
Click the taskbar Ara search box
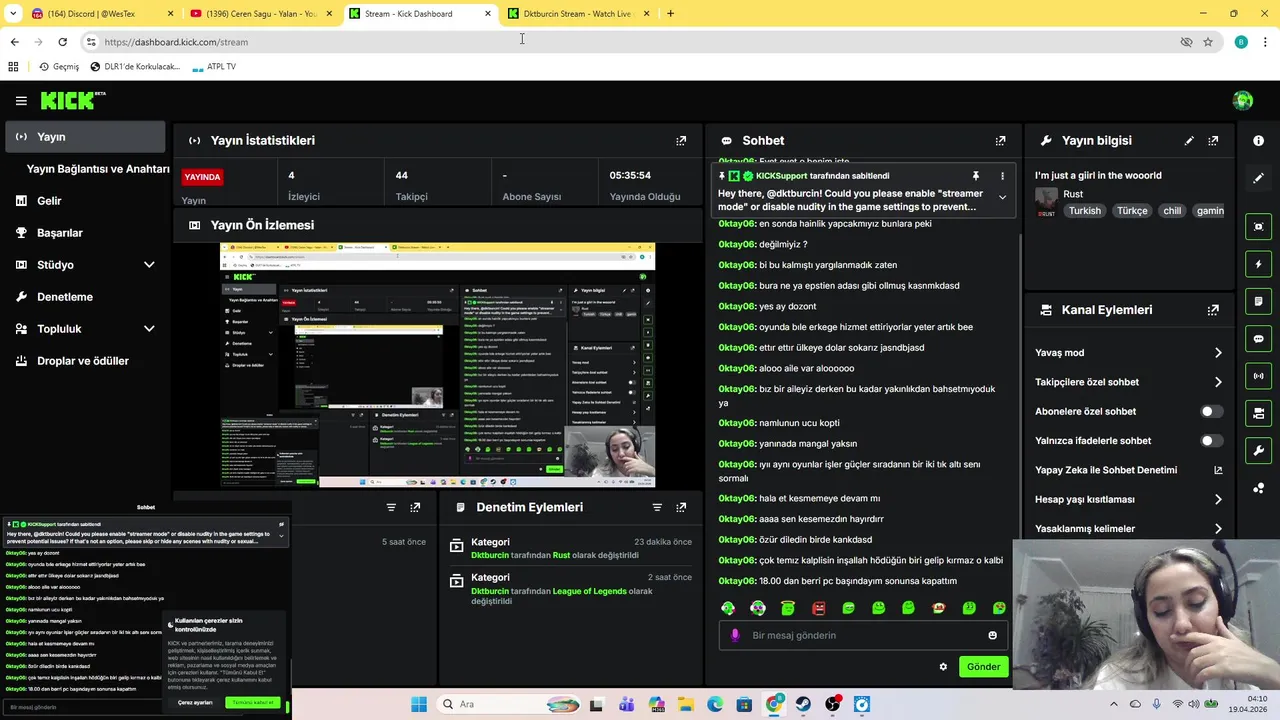pos(509,704)
